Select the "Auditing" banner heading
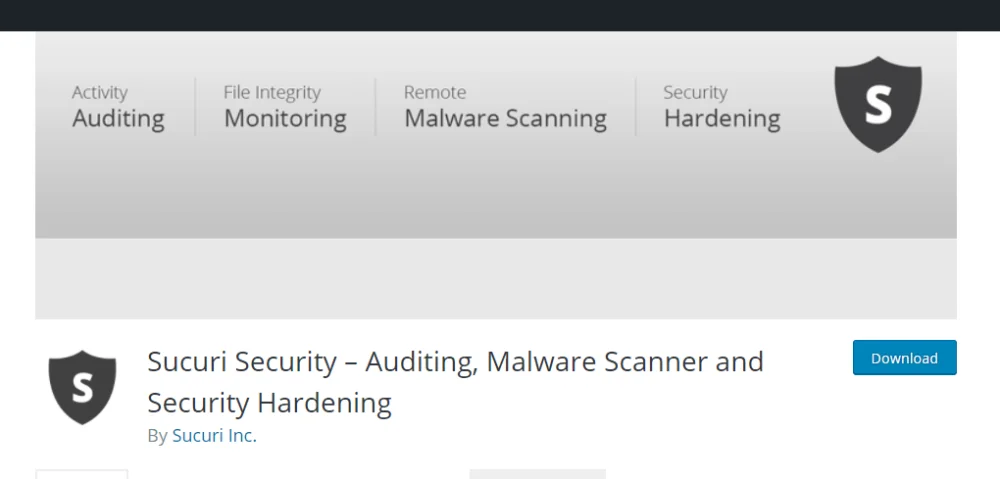Screen dimensions: 1000x479 point(118,119)
